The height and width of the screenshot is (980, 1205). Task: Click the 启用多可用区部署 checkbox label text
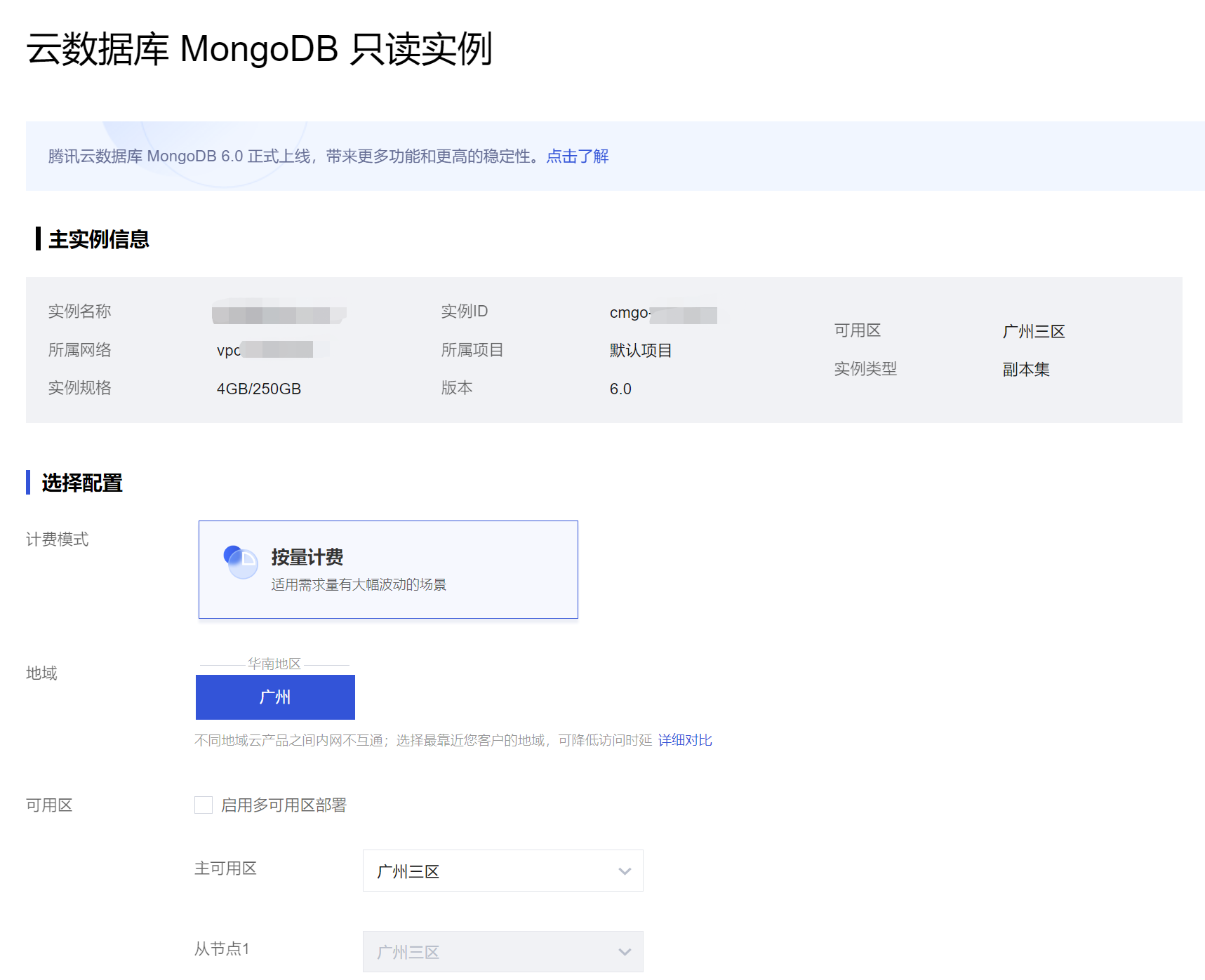point(284,805)
